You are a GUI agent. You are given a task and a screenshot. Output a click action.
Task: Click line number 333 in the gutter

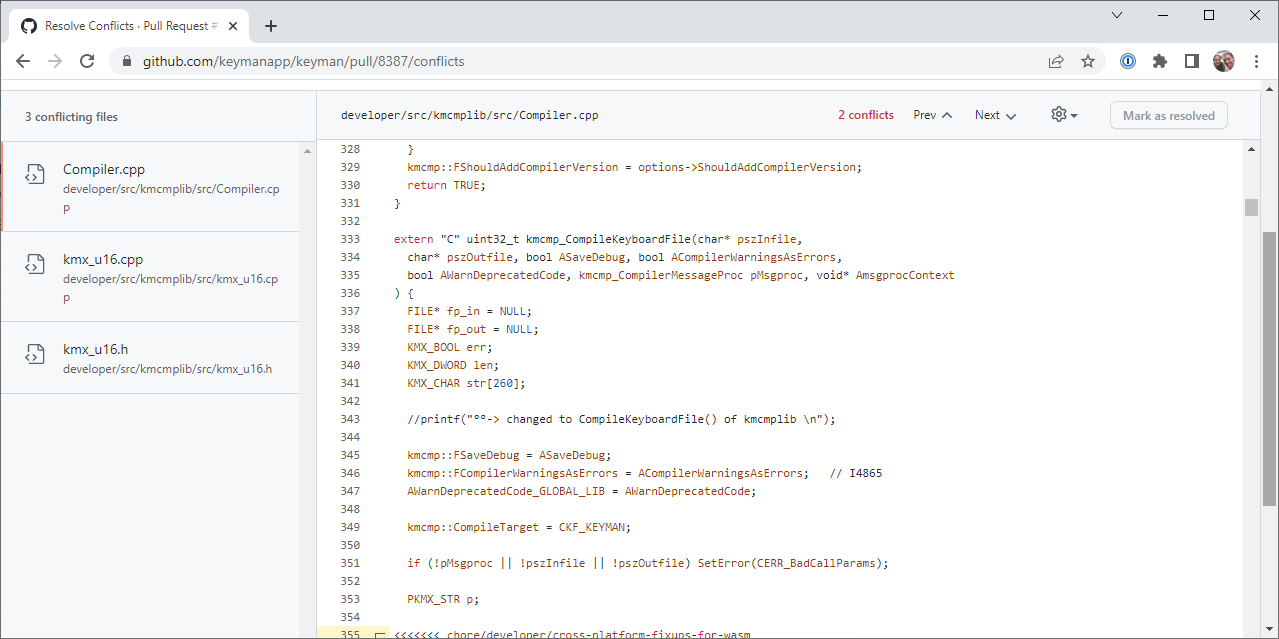coord(350,239)
